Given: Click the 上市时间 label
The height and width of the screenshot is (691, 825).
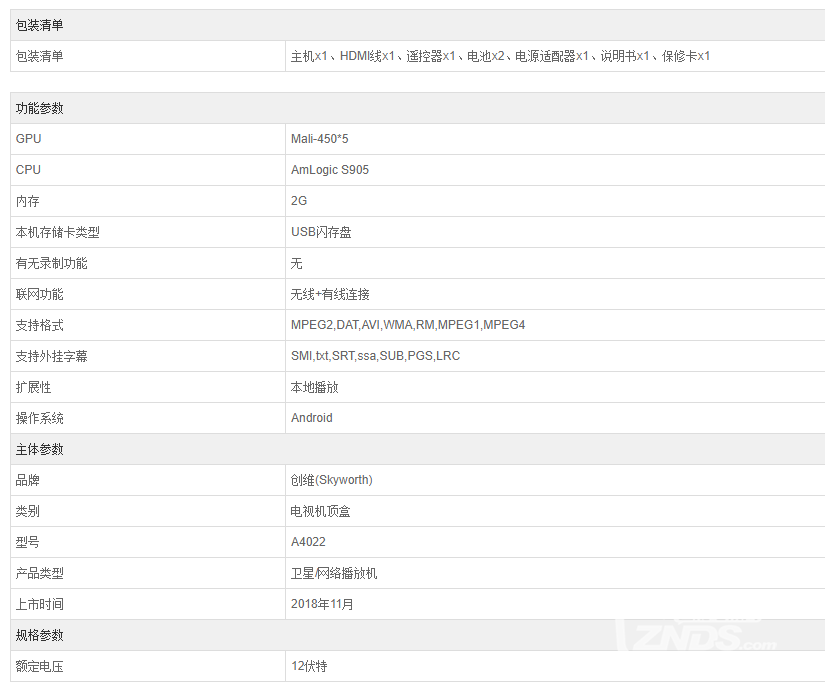Looking at the screenshot, I should pos(39,605).
